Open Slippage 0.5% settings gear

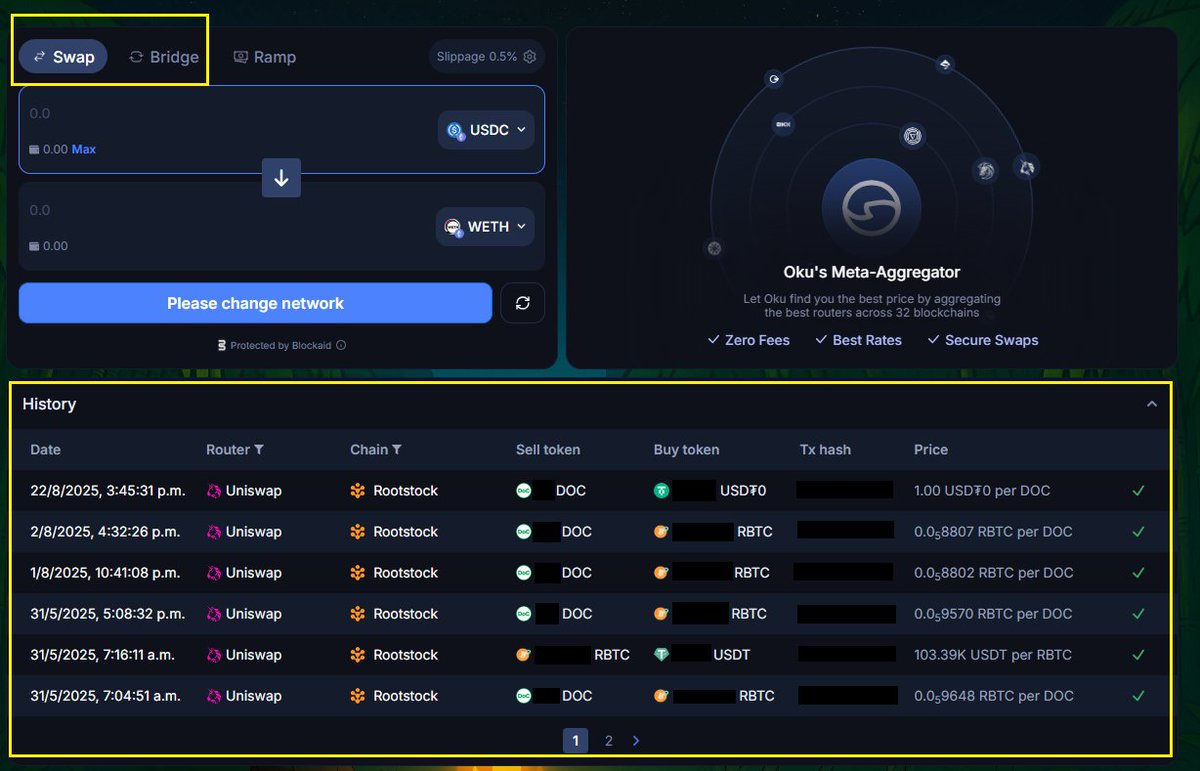click(530, 57)
